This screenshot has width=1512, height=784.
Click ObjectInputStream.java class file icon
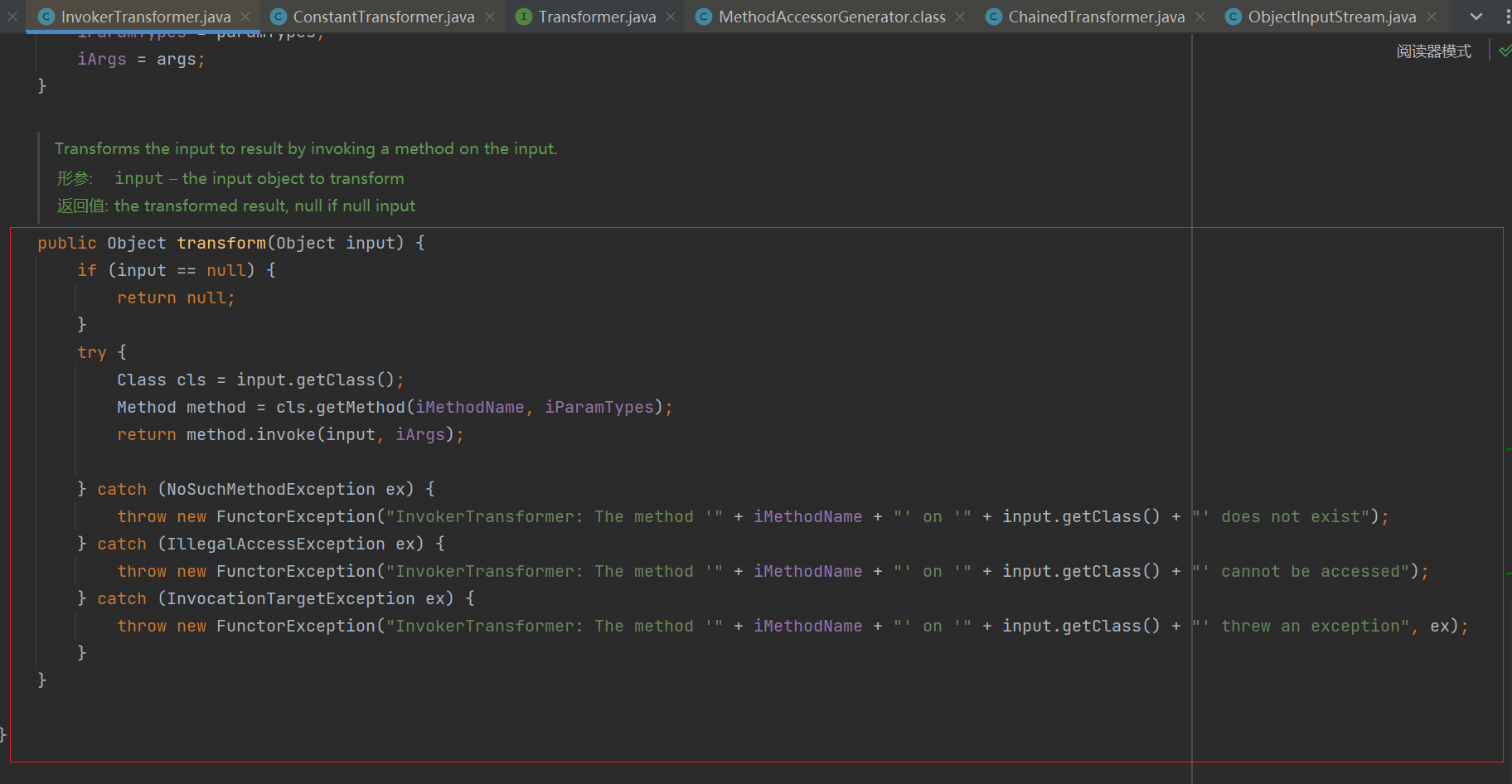(1233, 17)
